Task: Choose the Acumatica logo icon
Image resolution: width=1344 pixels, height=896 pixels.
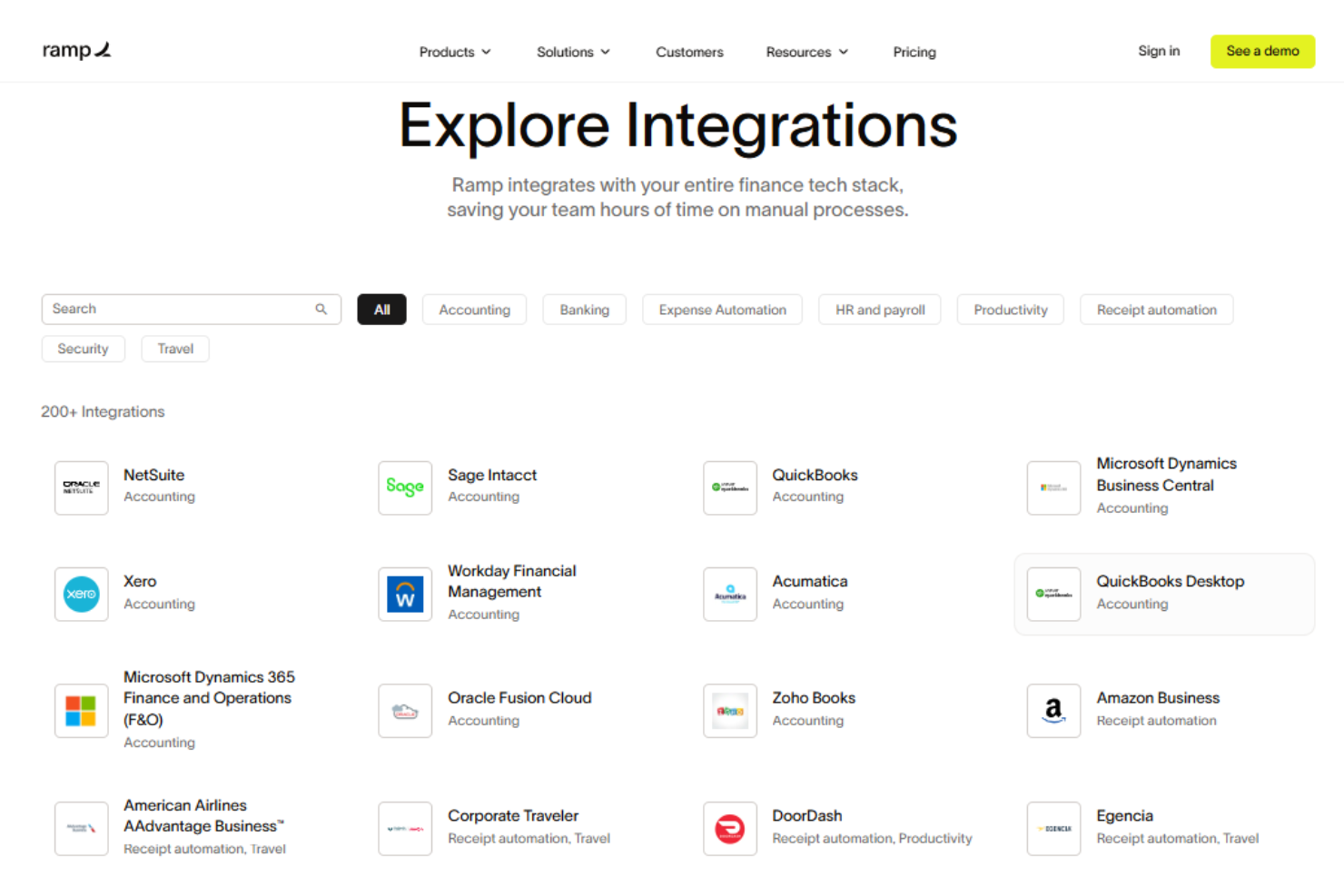Action: point(730,595)
